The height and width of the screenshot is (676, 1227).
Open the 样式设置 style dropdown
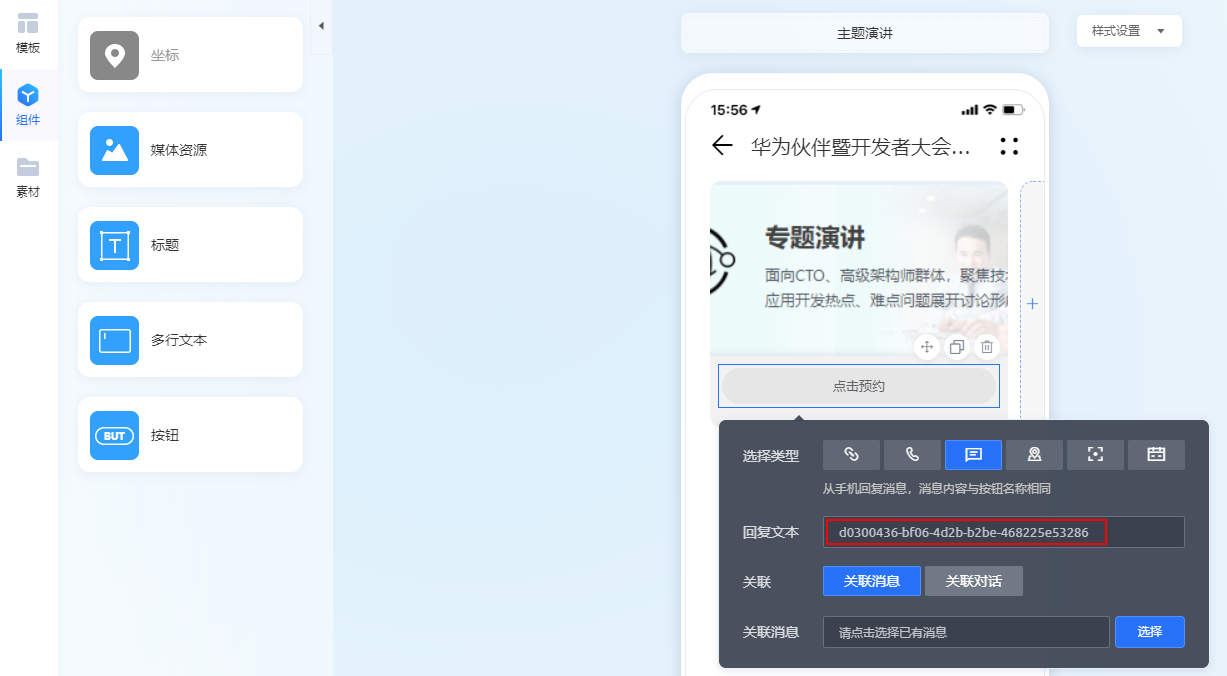(1129, 31)
